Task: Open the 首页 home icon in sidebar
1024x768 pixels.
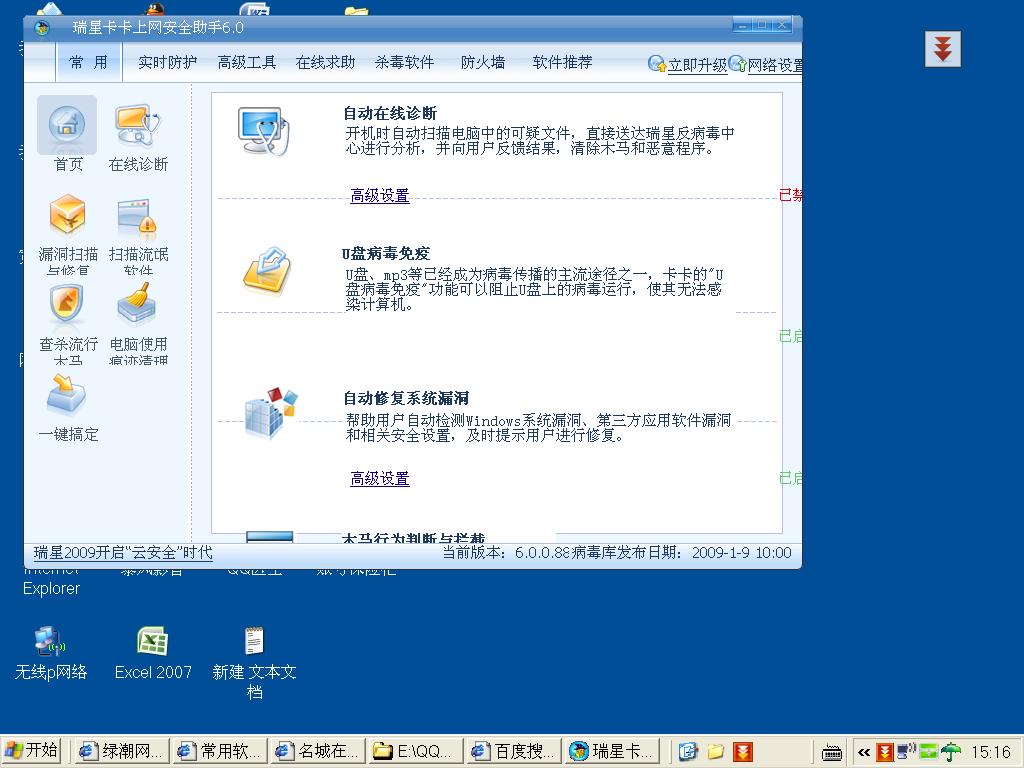Action: [x=67, y=125]
